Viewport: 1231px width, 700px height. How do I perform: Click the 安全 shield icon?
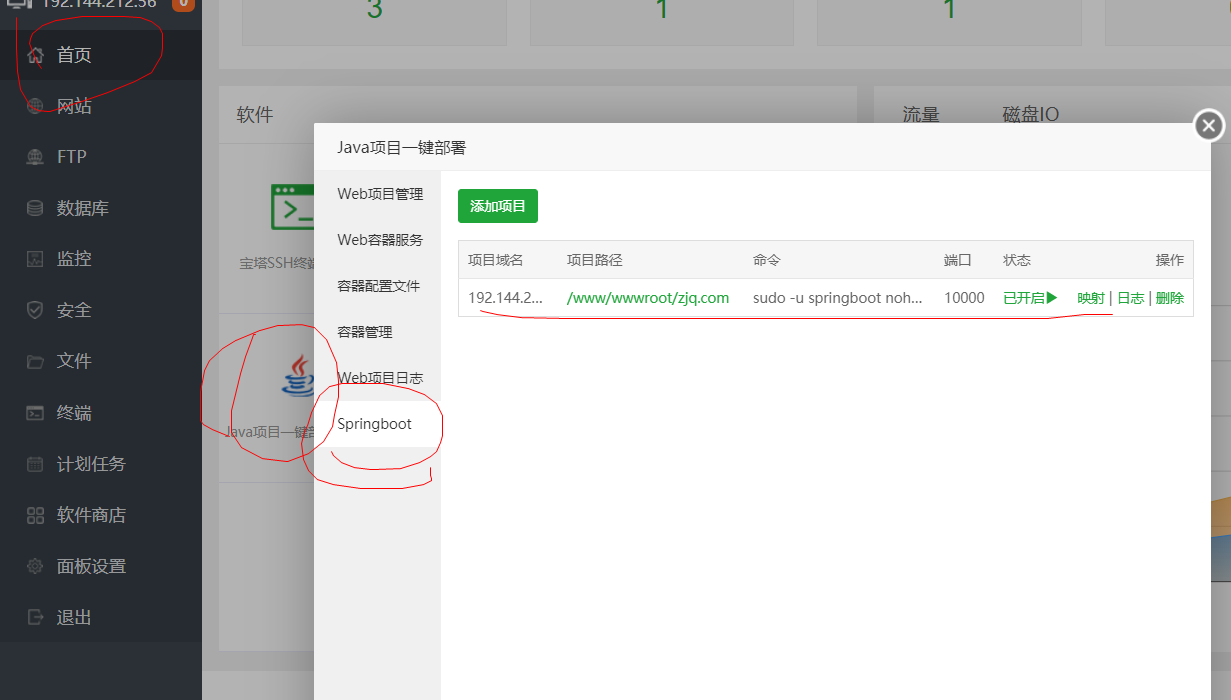pos(36,310)
